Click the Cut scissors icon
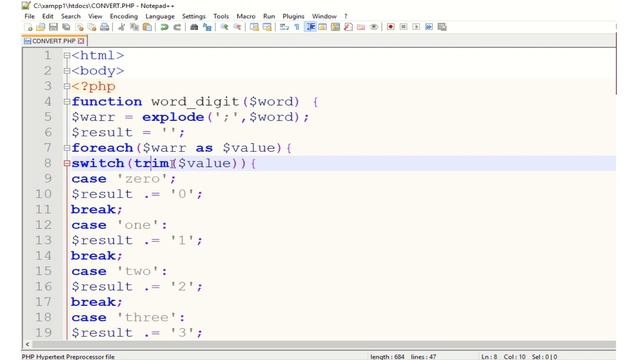Image resolution: width=640 pixels, height=360 pixels. point(121,27)
